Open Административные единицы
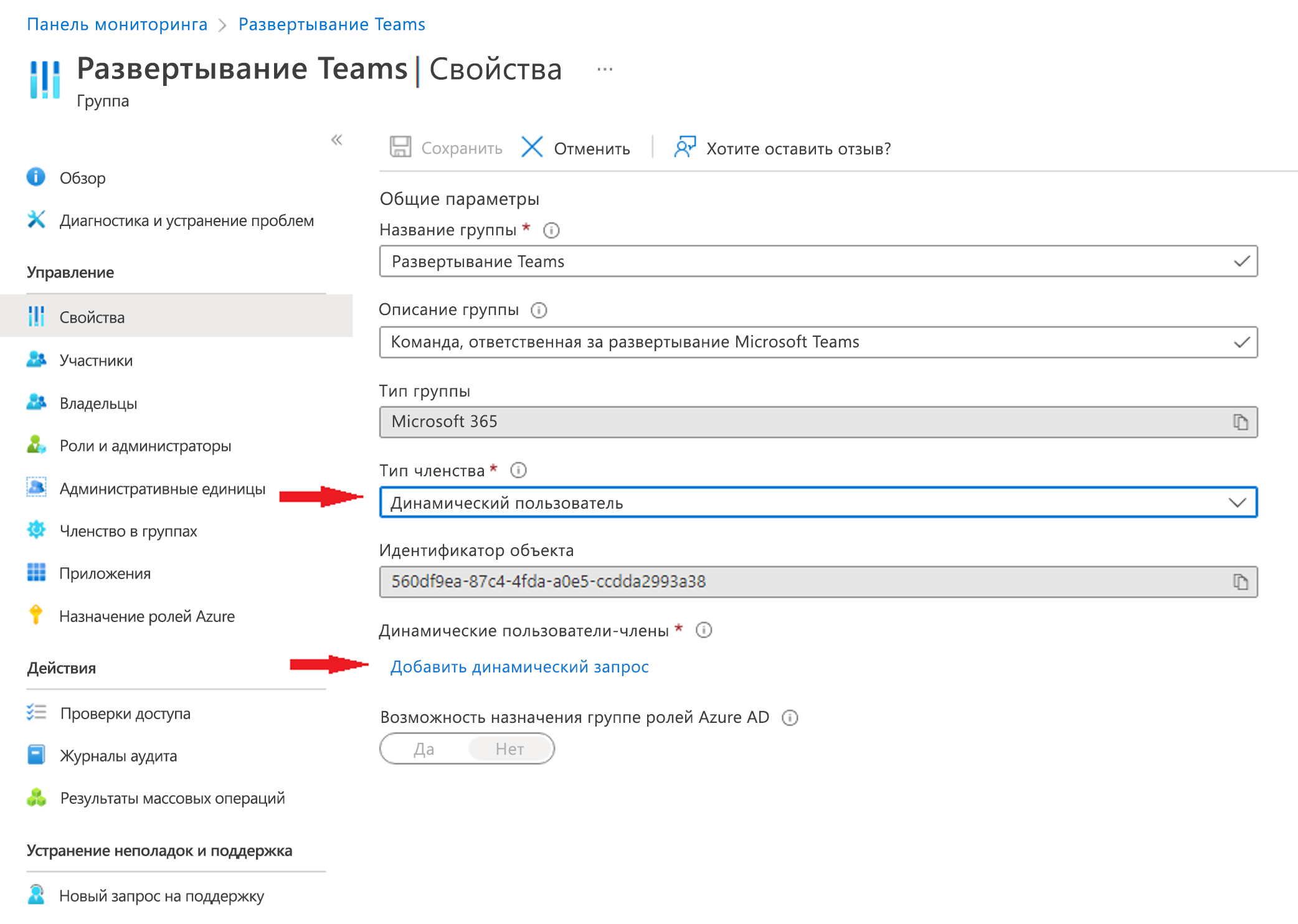This screenshot has height=924, width=1298. point(163,489)
